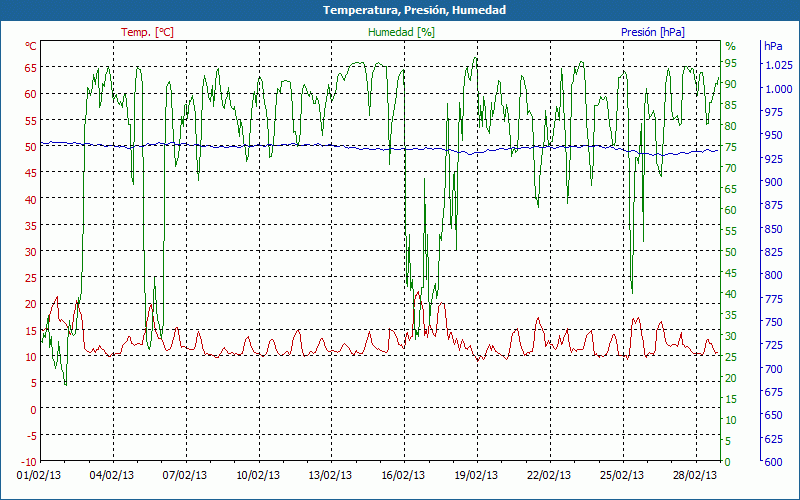
Task: Click the 50 value on humidity axis
Action: [x=731, y=252]
